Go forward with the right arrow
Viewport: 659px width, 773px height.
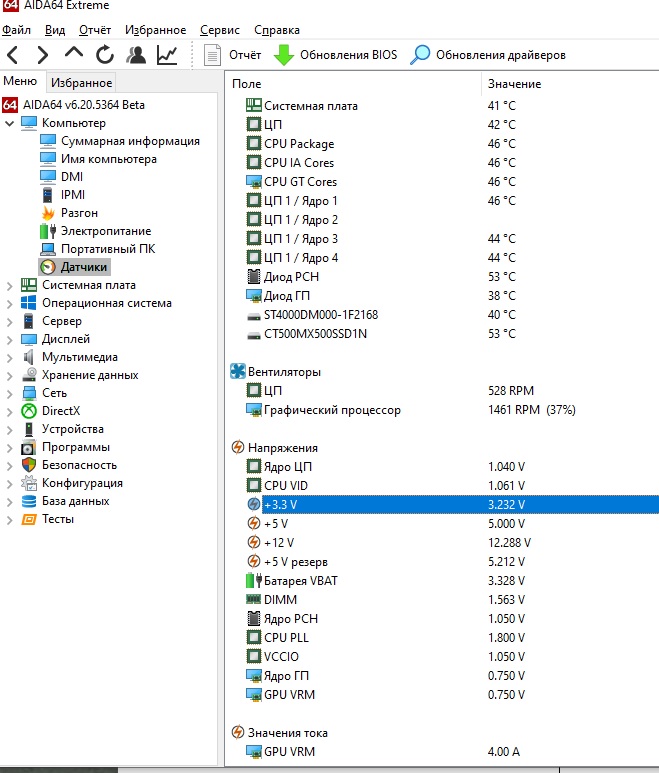tap(43, 55)
